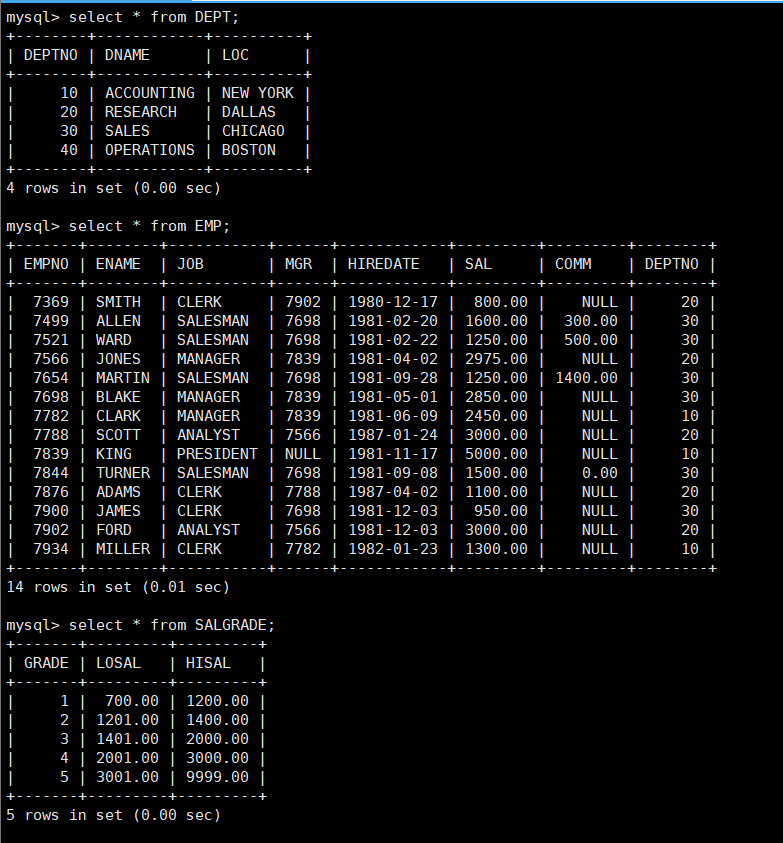Click employee name TURNER
This screenshot has height=843, width=783.
point(123,473)
